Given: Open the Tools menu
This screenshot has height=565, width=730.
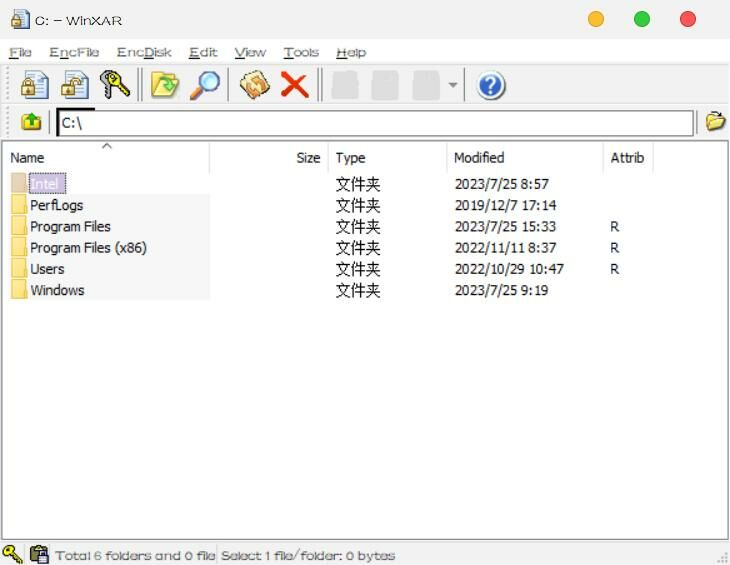Looking at the screenshot, I should point(301,52).
